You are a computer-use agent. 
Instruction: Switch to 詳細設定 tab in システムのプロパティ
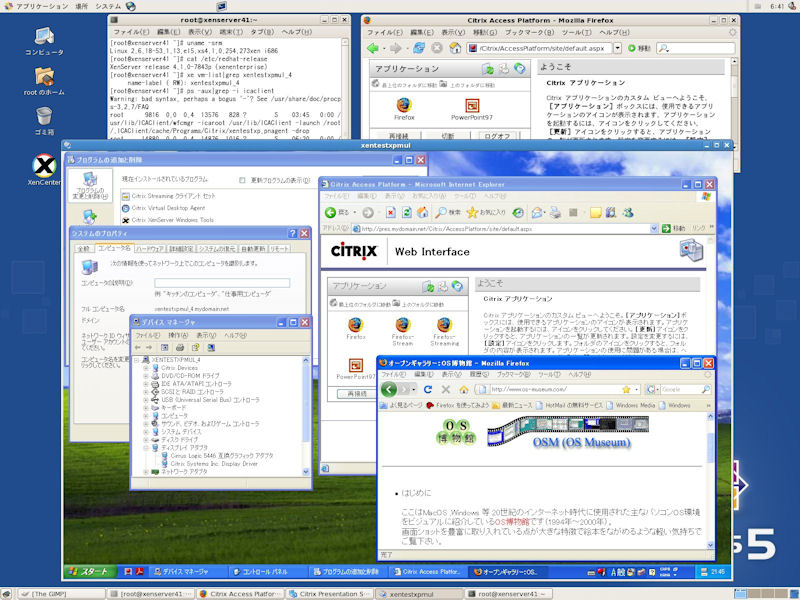click(x=181, y=248)
